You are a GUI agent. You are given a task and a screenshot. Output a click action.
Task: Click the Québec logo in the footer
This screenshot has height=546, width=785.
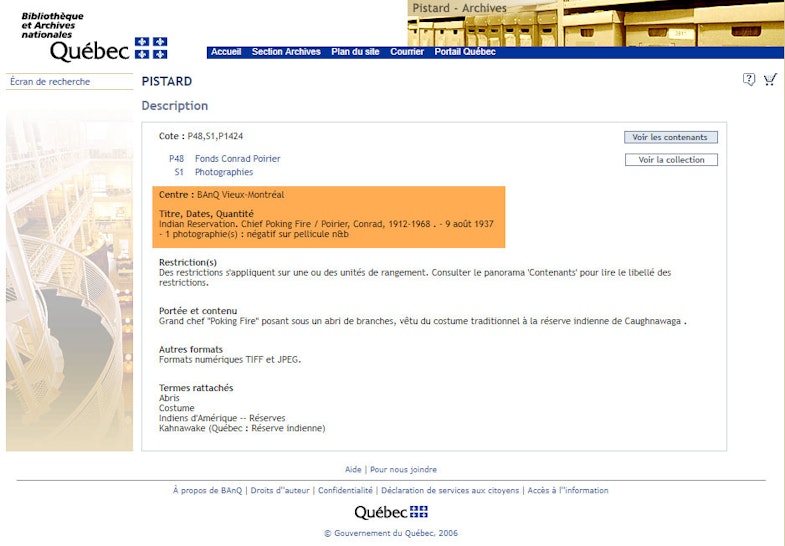coord(391,512)
